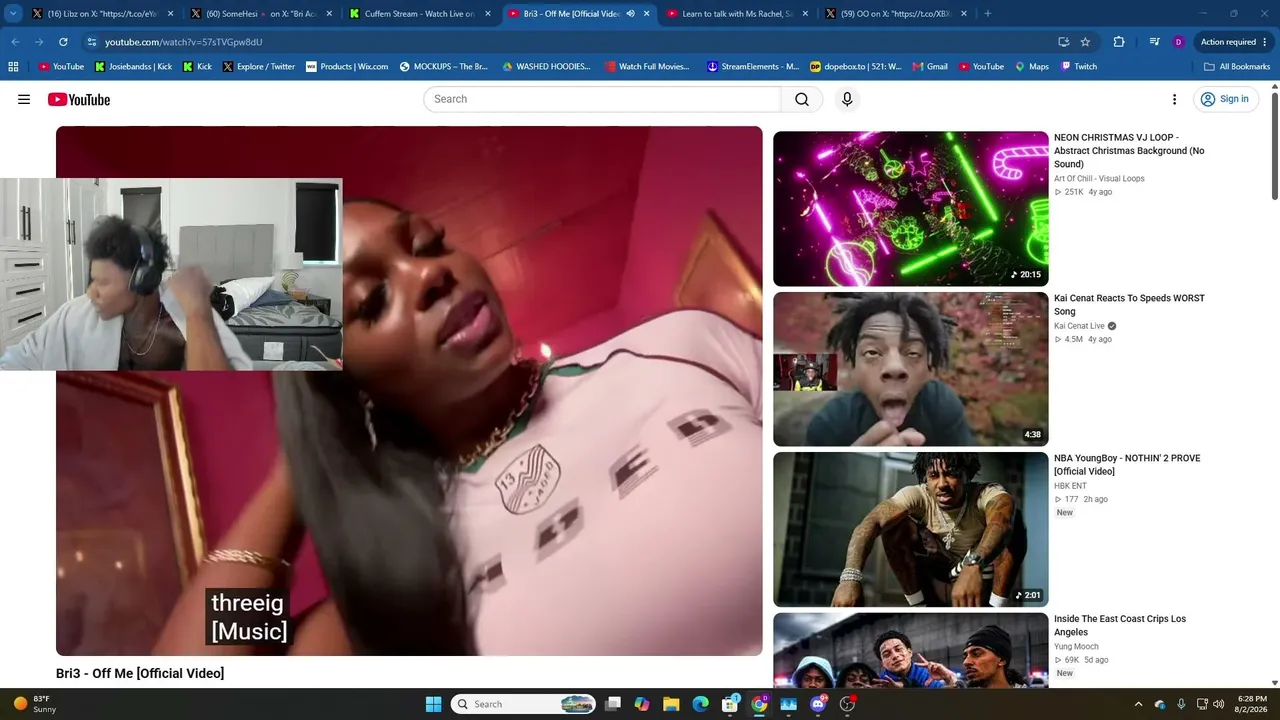Open the Maps bookmark
1280x720 pixels.
(1032, 67)
